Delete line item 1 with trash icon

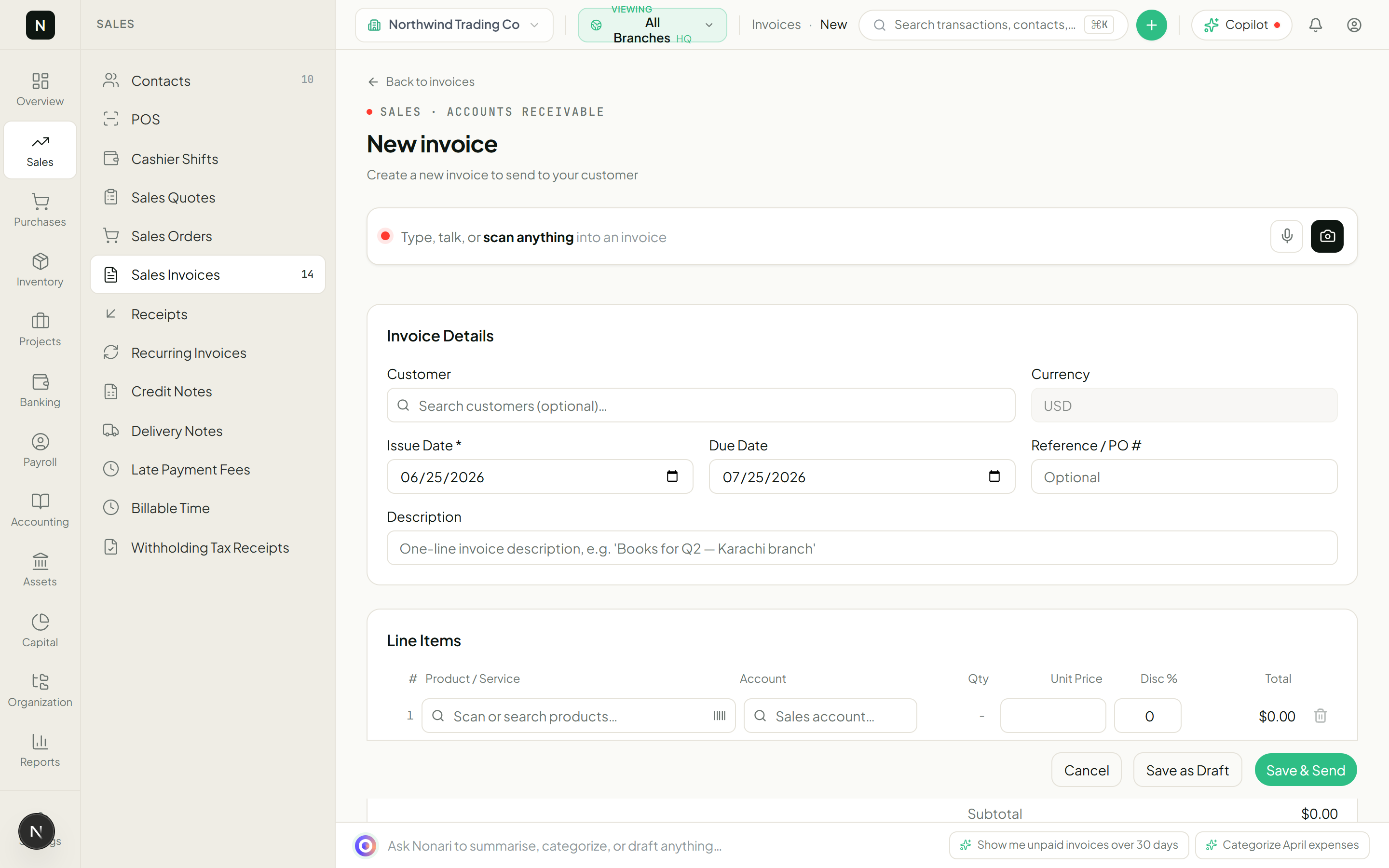pos(1320,716)
